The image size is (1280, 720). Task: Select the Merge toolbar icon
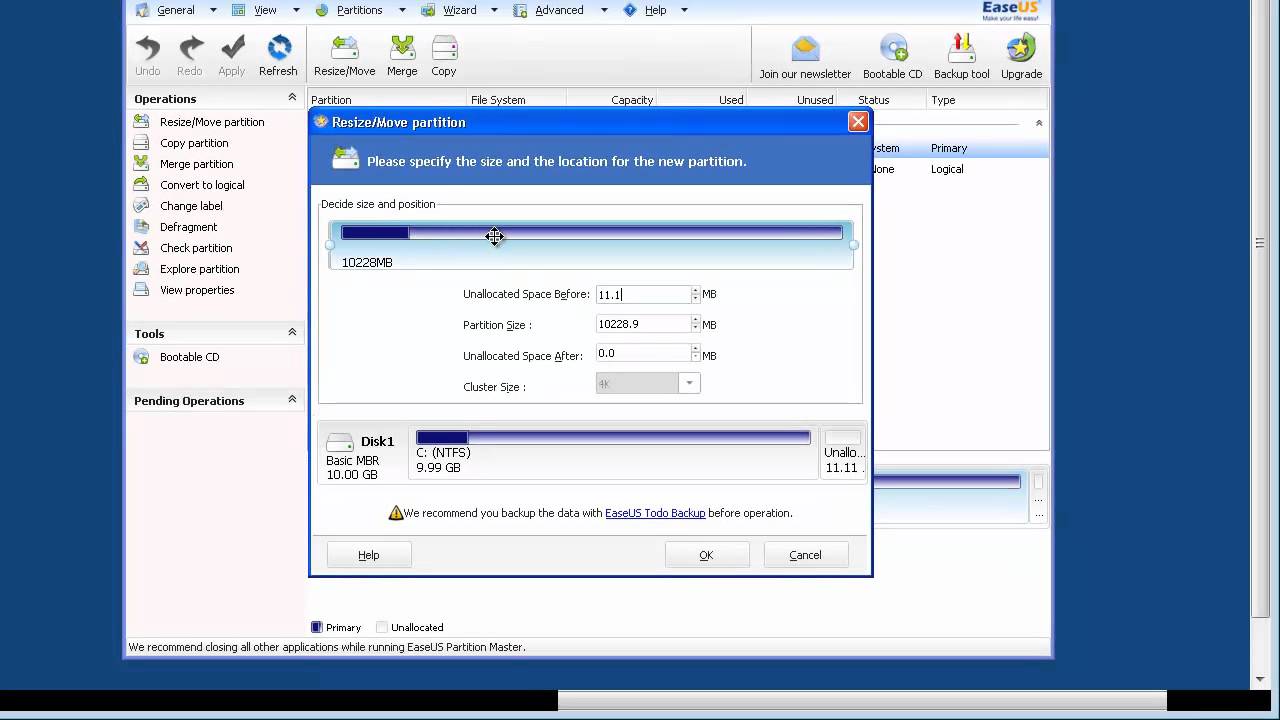coord(402,47)
